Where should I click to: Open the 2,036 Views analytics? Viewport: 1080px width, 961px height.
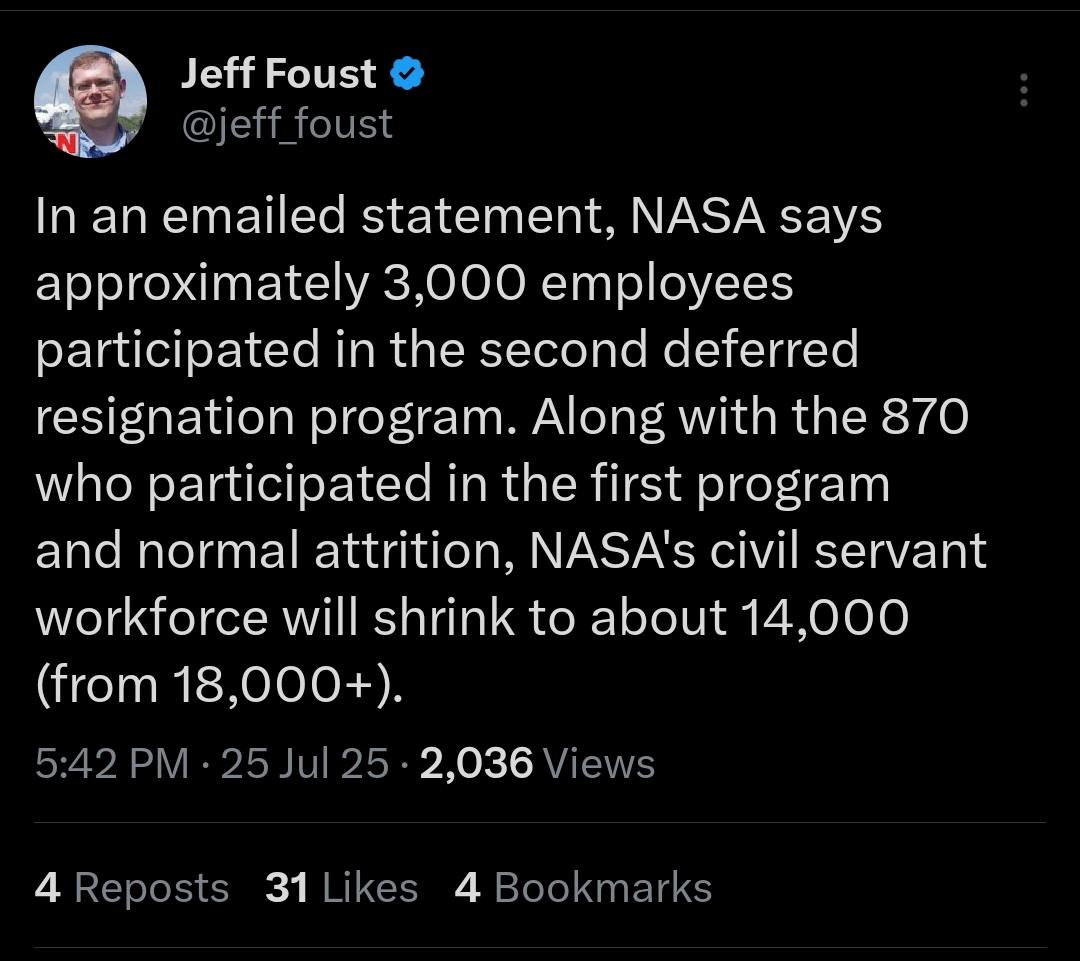click(538, 764)
